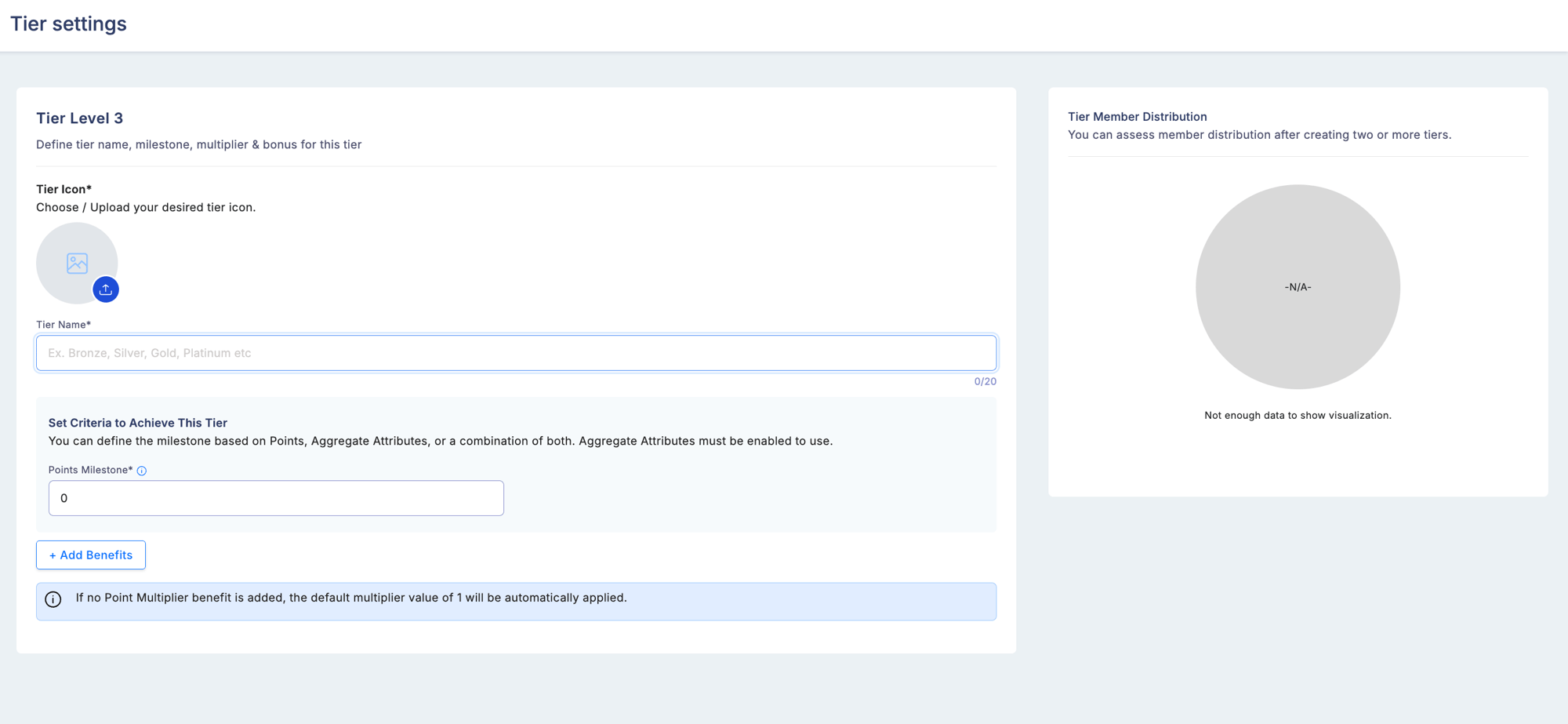Focus the Points Milestone input field
Viewport: 1568px width, 724px height.
click(x=276, y=498)
